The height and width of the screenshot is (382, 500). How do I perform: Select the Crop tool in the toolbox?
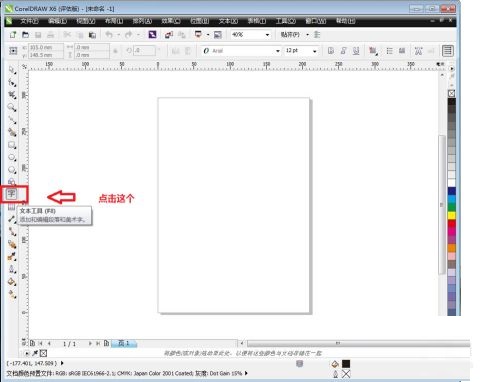click(12, 95)
